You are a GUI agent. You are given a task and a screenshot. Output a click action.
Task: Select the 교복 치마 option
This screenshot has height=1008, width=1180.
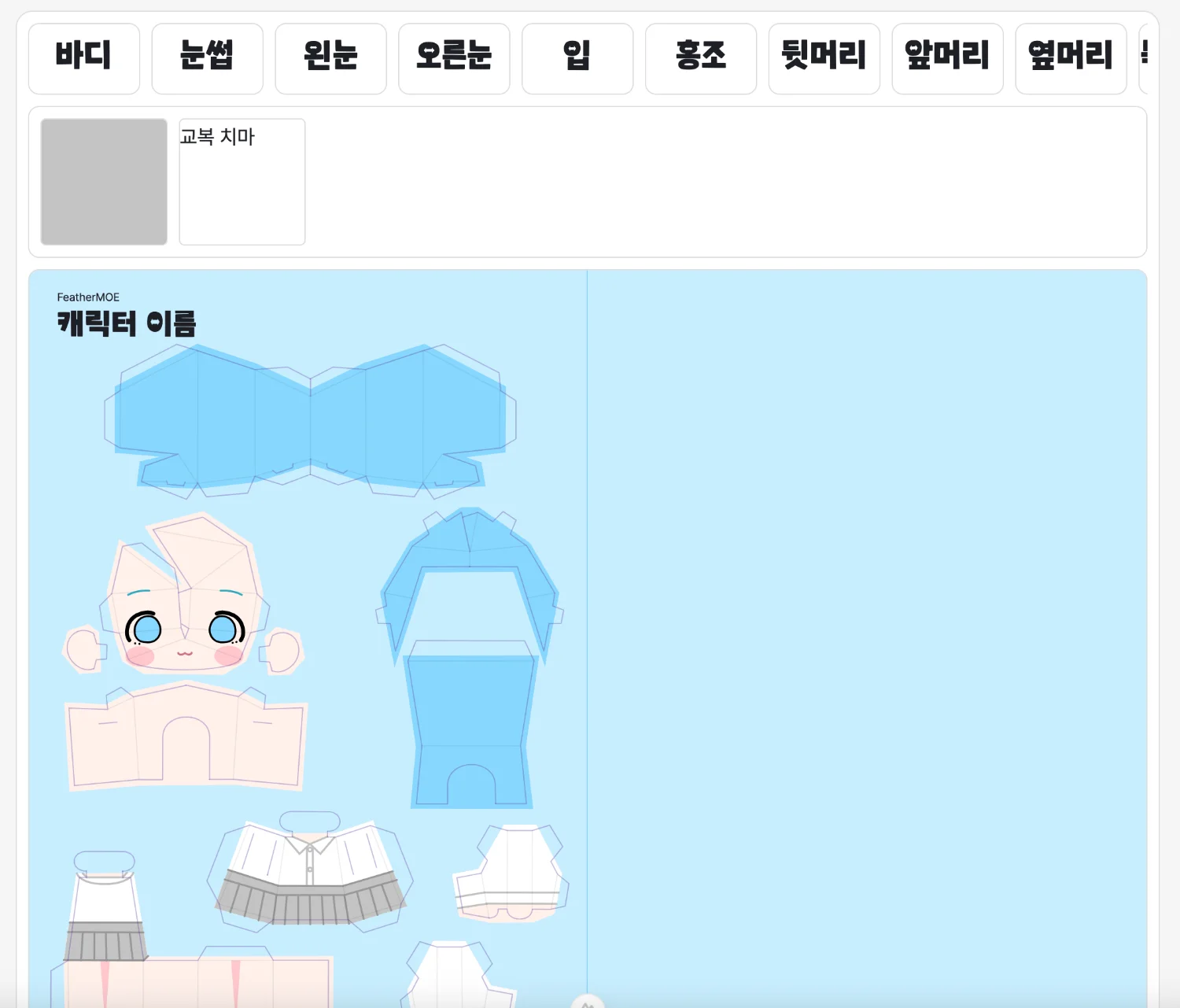[x=242, y=182]
